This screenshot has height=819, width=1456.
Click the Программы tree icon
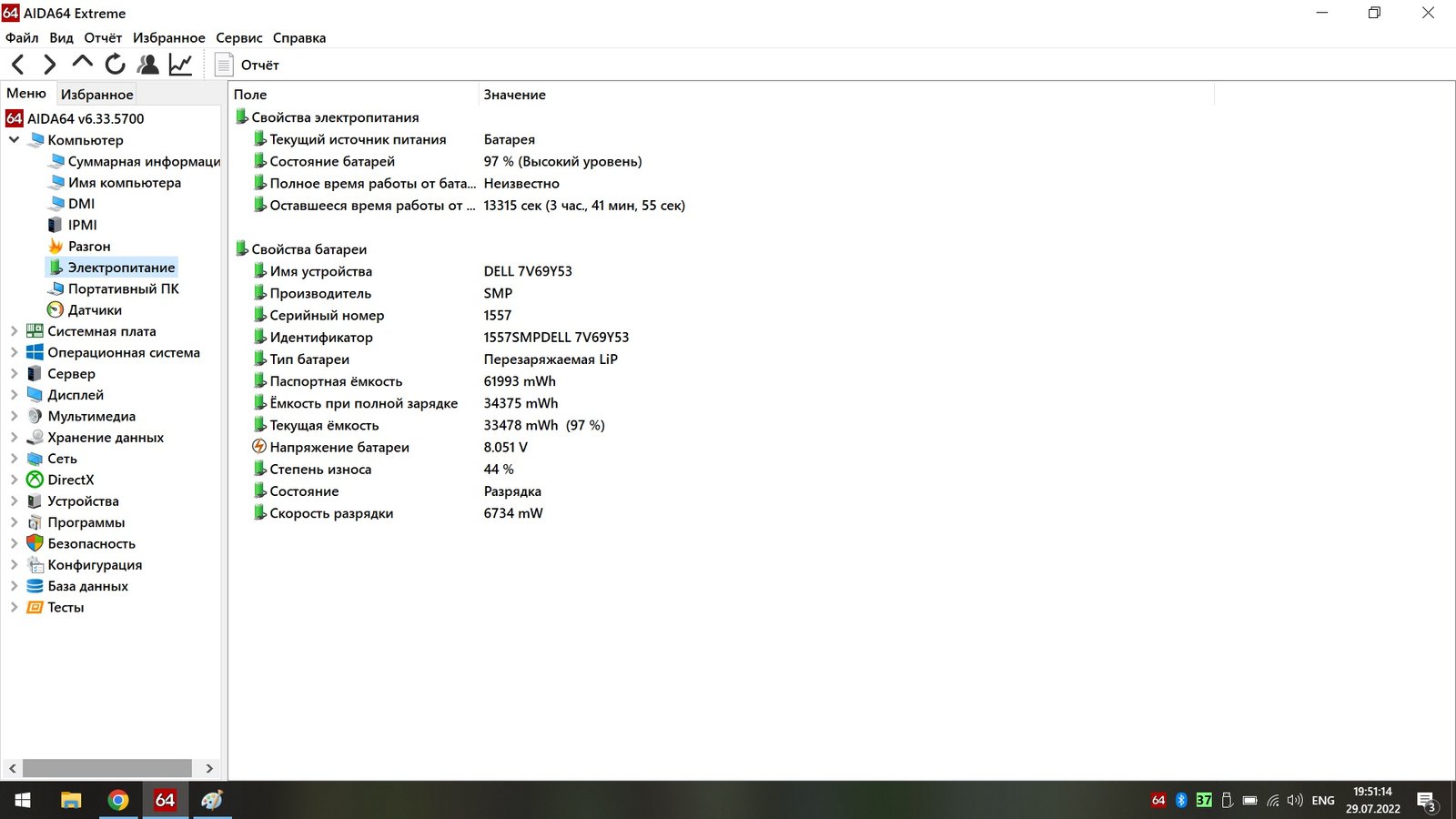(35, 522)
